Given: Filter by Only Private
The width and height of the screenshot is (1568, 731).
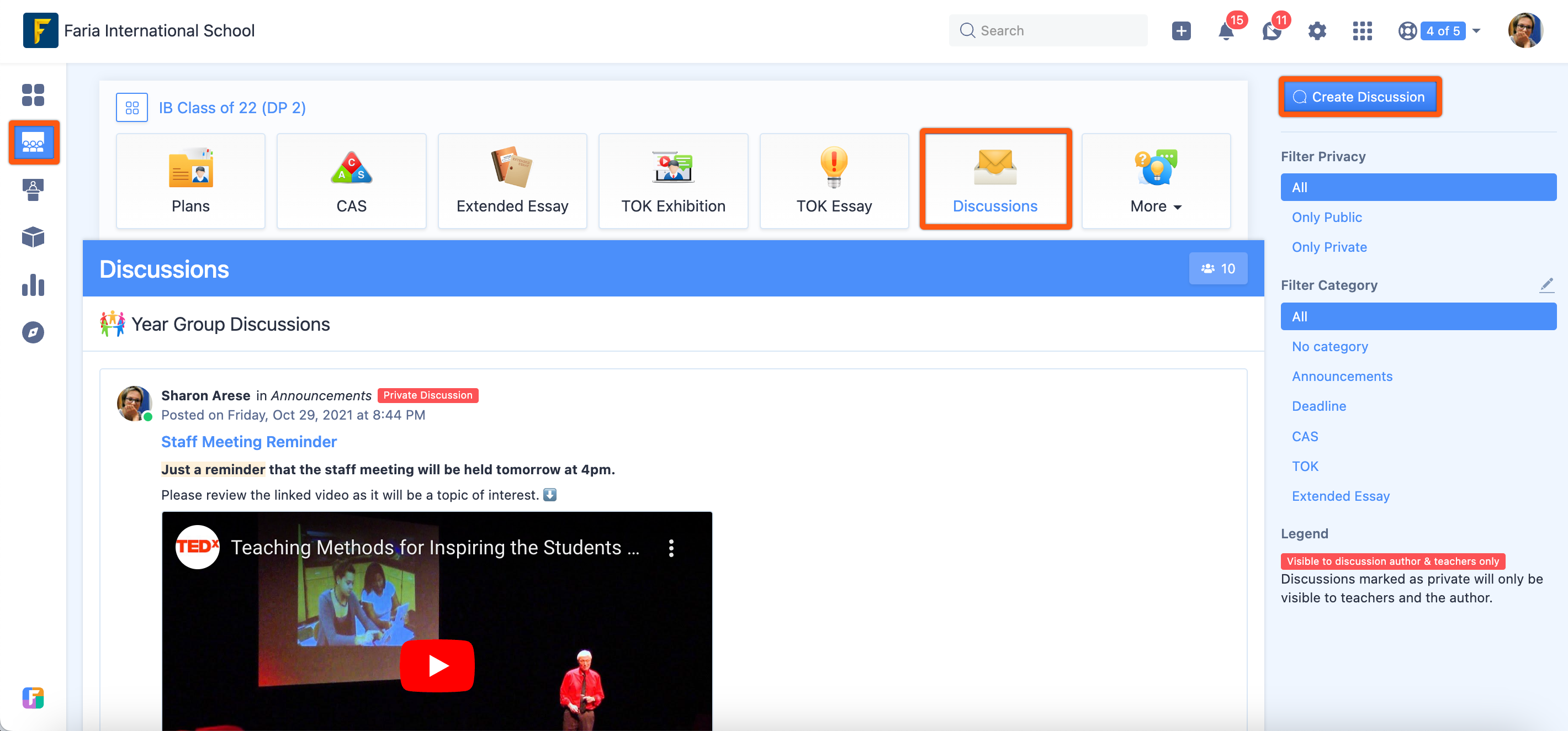Looking at the screenshot, I should click(x=1329, y=247).
